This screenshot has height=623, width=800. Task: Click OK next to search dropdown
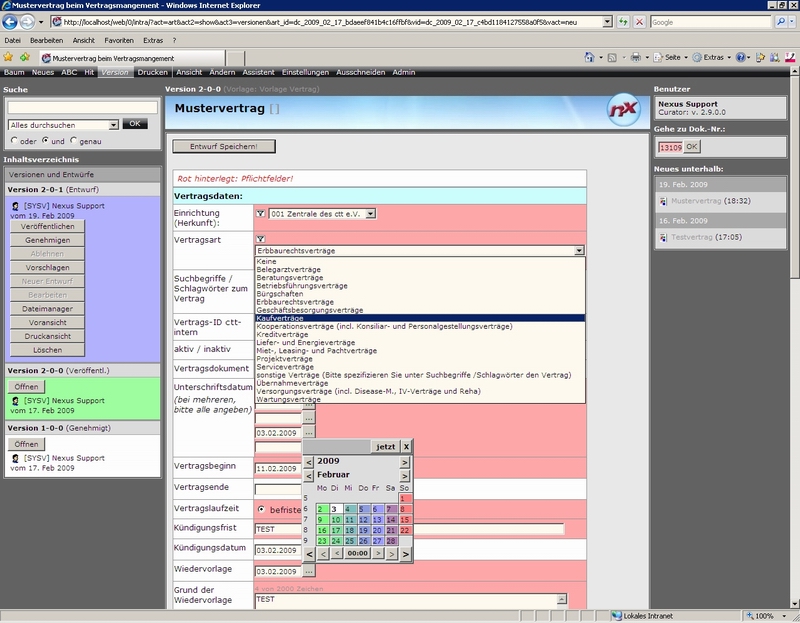tap(135, 124)
